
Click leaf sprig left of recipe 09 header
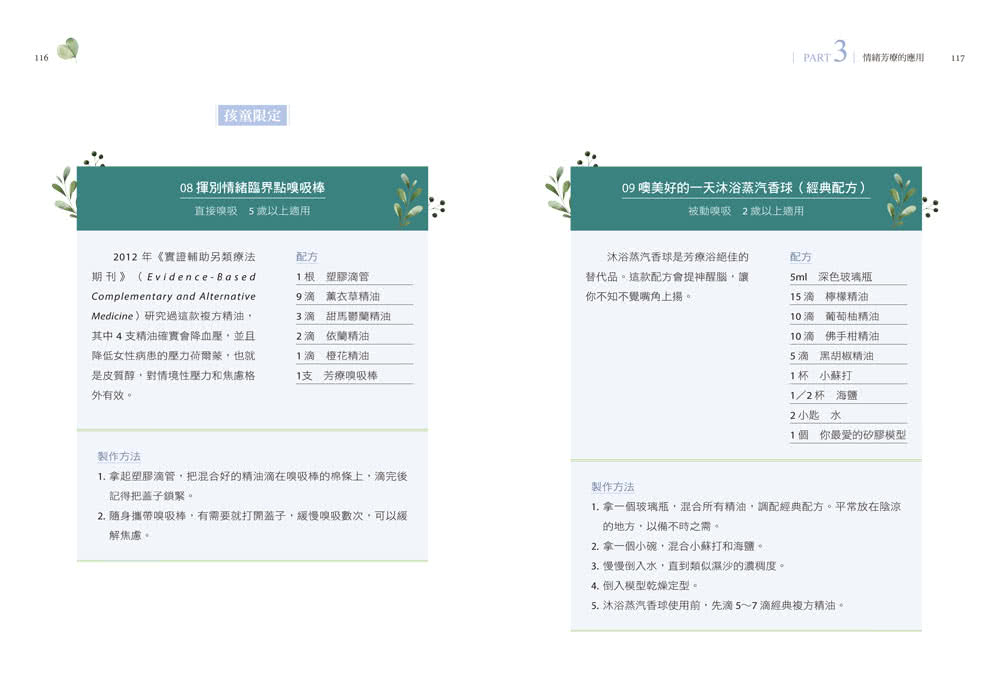558,191
